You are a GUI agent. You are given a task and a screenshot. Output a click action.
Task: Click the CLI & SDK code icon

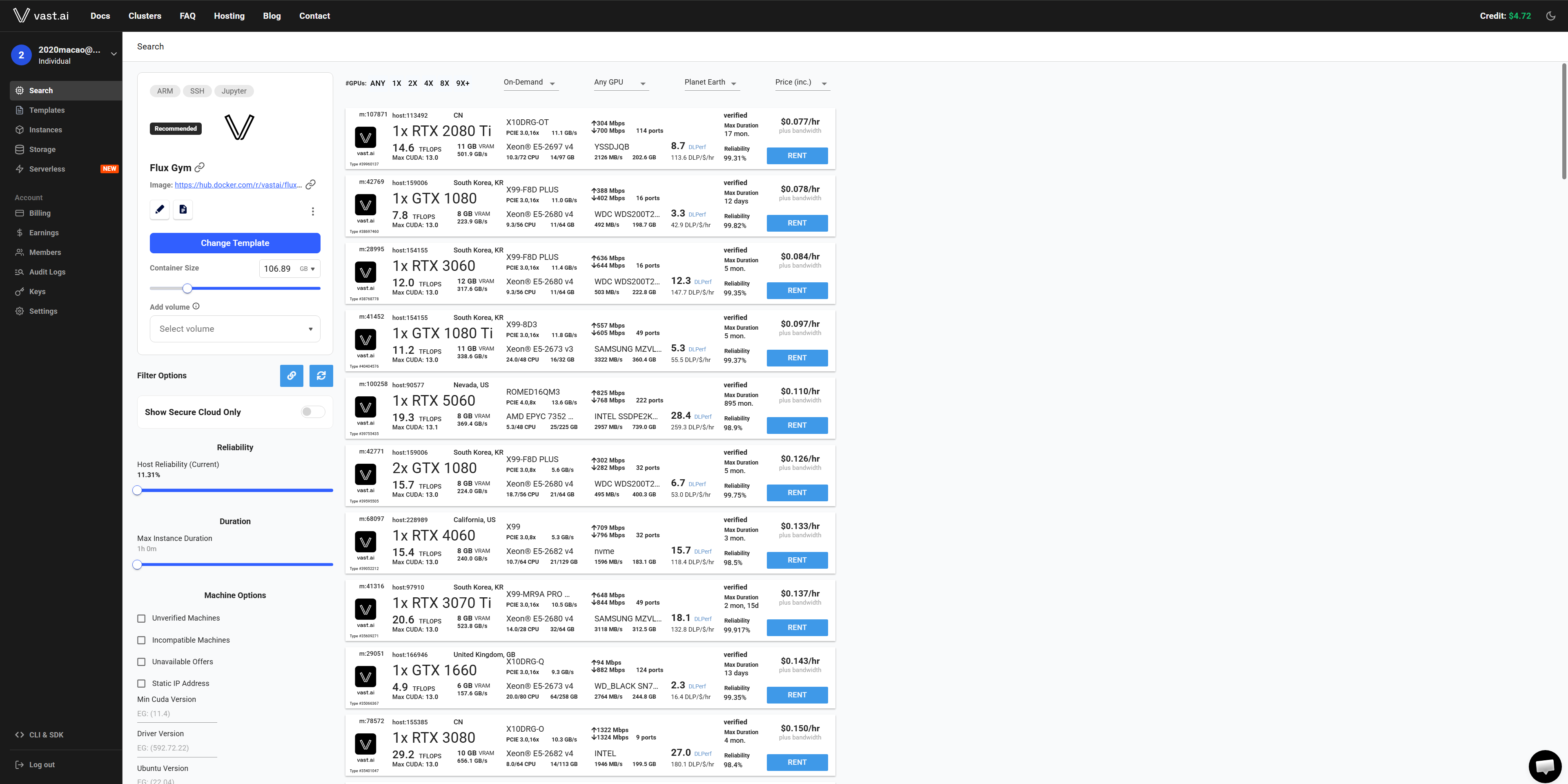click(x=20, y=735)
